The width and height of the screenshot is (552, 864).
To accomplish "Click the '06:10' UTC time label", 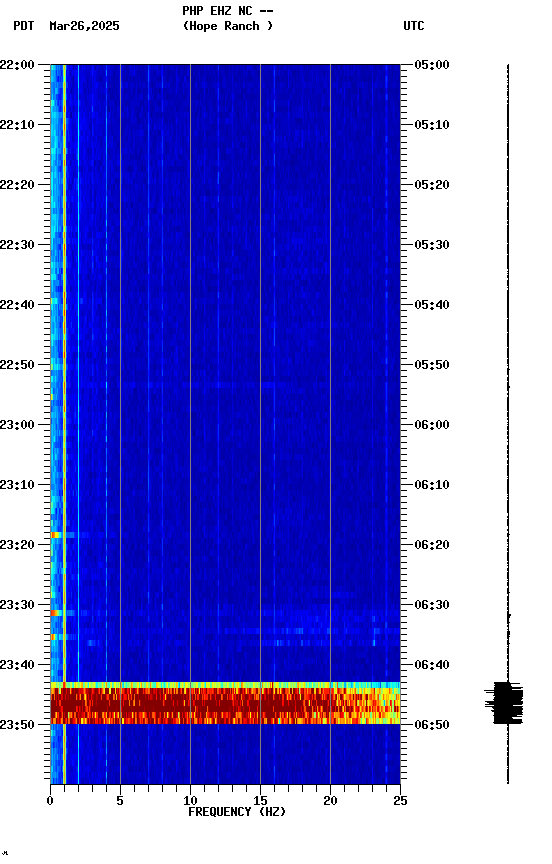I will (x=432, y=485).
